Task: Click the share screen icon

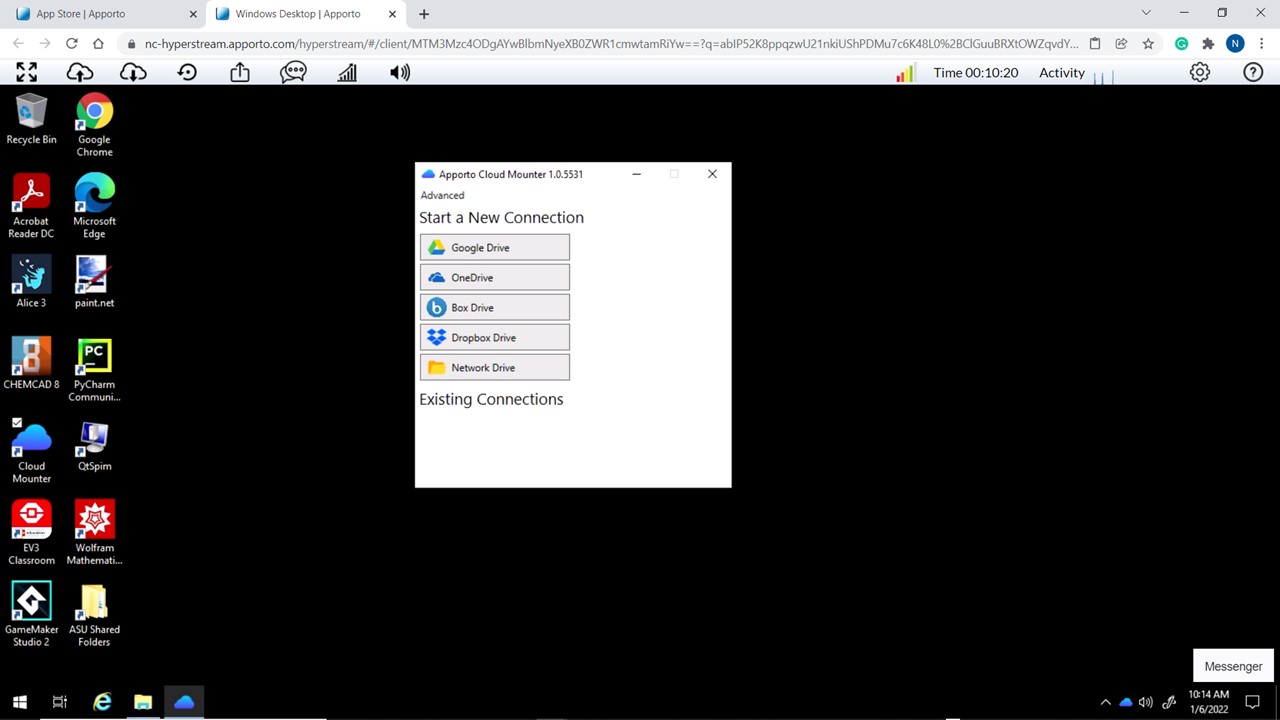Action: [x=240, y=72]
